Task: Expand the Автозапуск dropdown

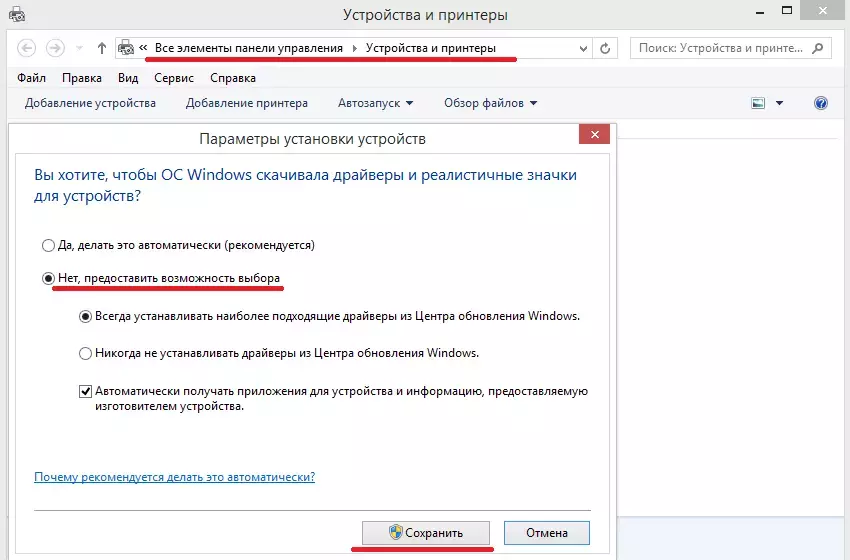Action: tap(375, 103)
